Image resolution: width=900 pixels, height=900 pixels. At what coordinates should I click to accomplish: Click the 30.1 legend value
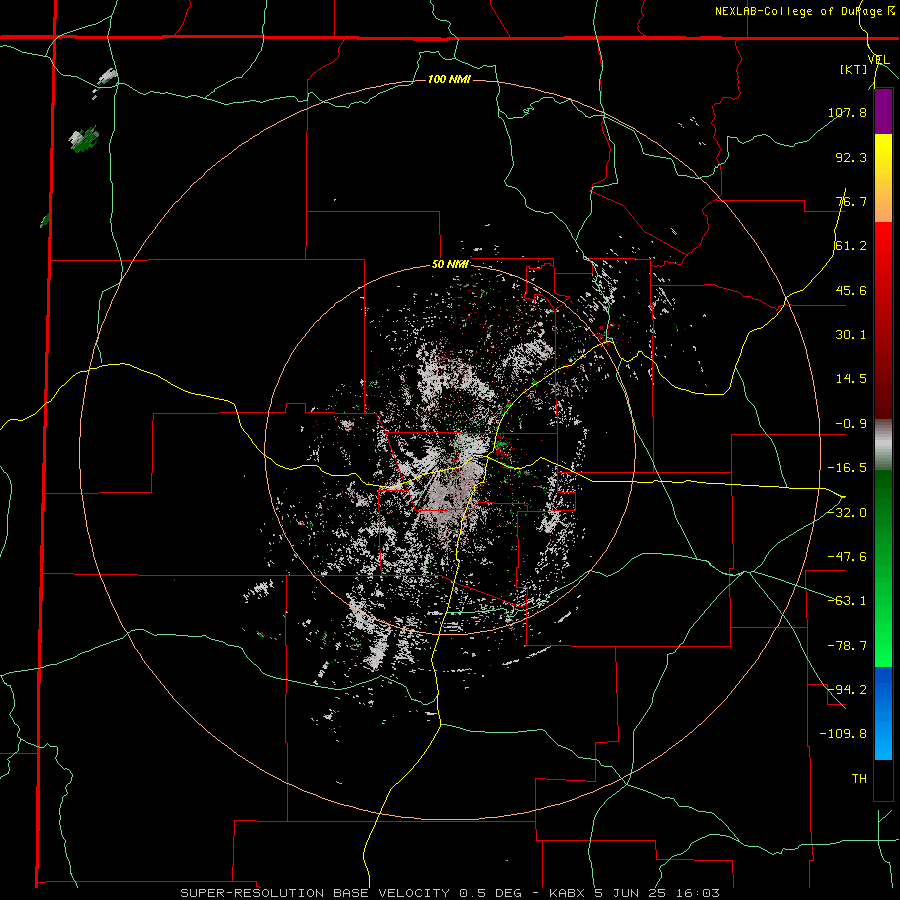[851, 335]
